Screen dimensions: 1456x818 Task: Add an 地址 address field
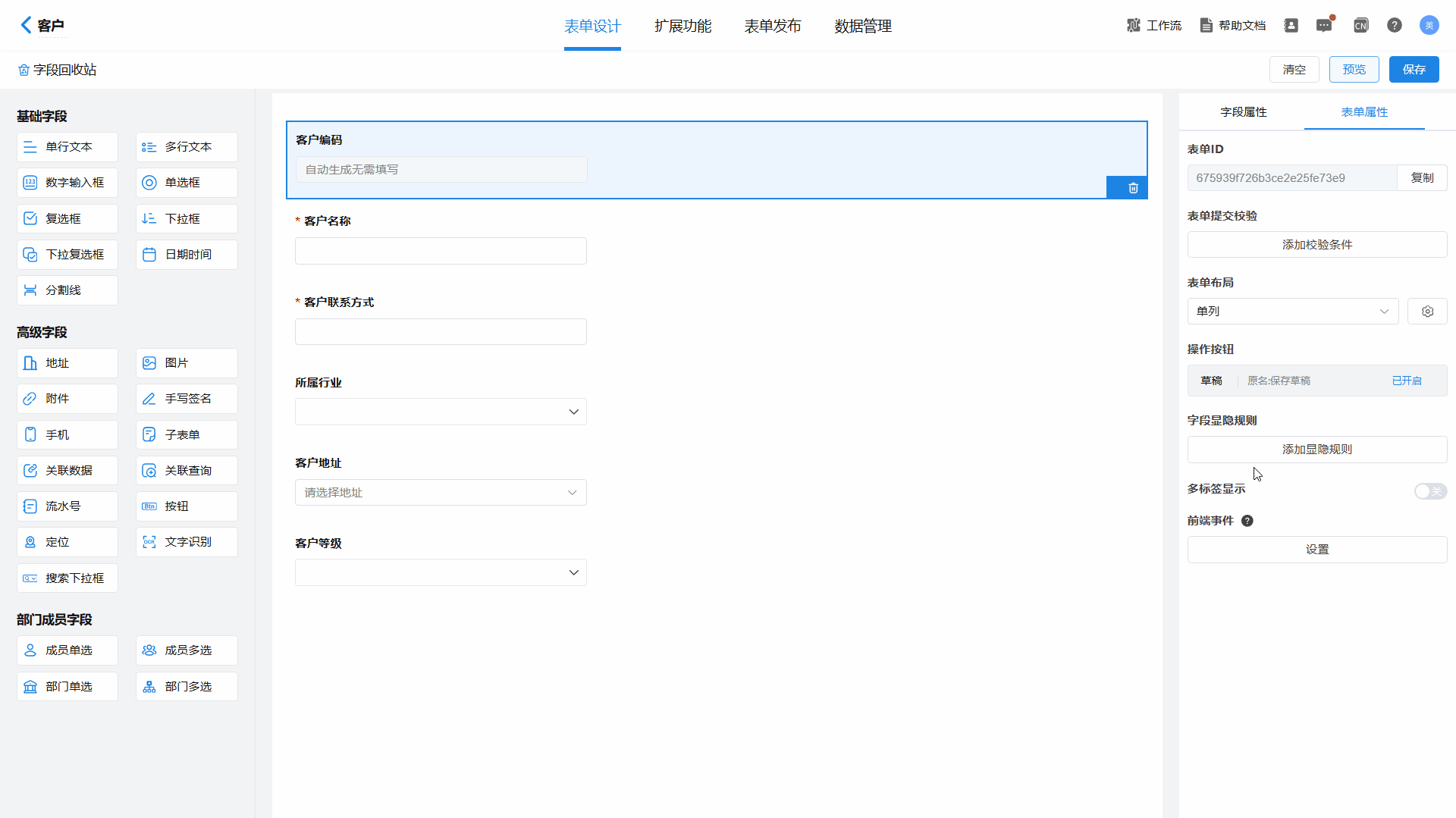[67, 363]
